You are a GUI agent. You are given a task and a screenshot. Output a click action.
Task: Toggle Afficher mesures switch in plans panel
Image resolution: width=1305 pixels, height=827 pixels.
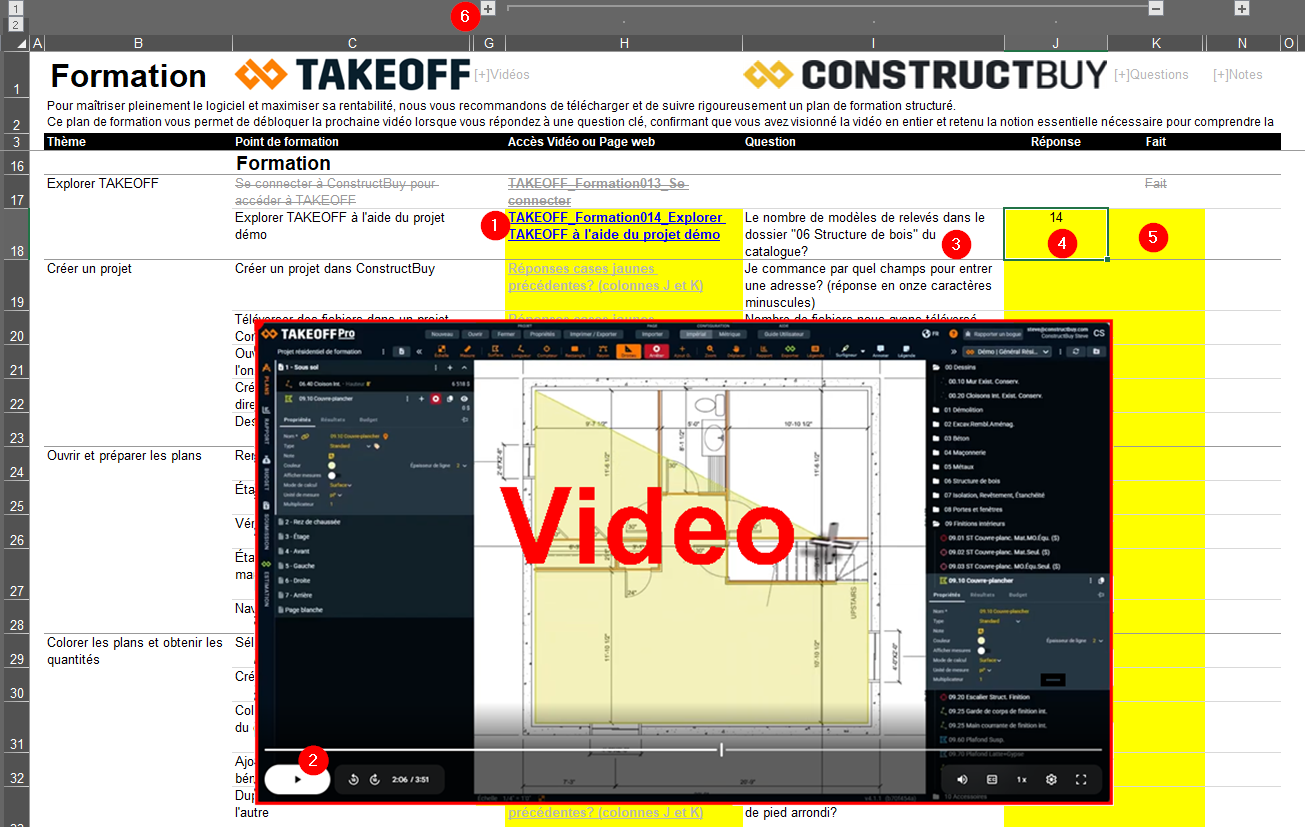click(x=333, y=475)
